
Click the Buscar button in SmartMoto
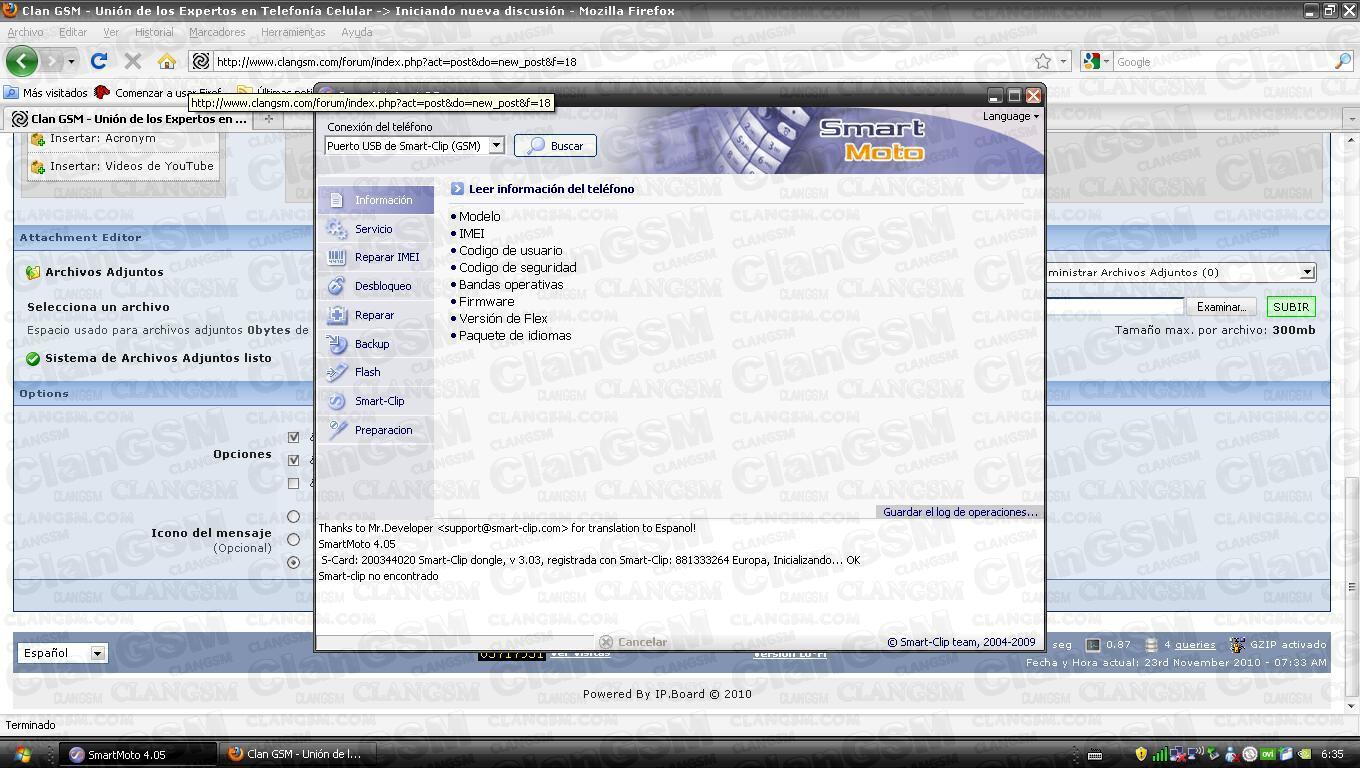pos(555,146)
